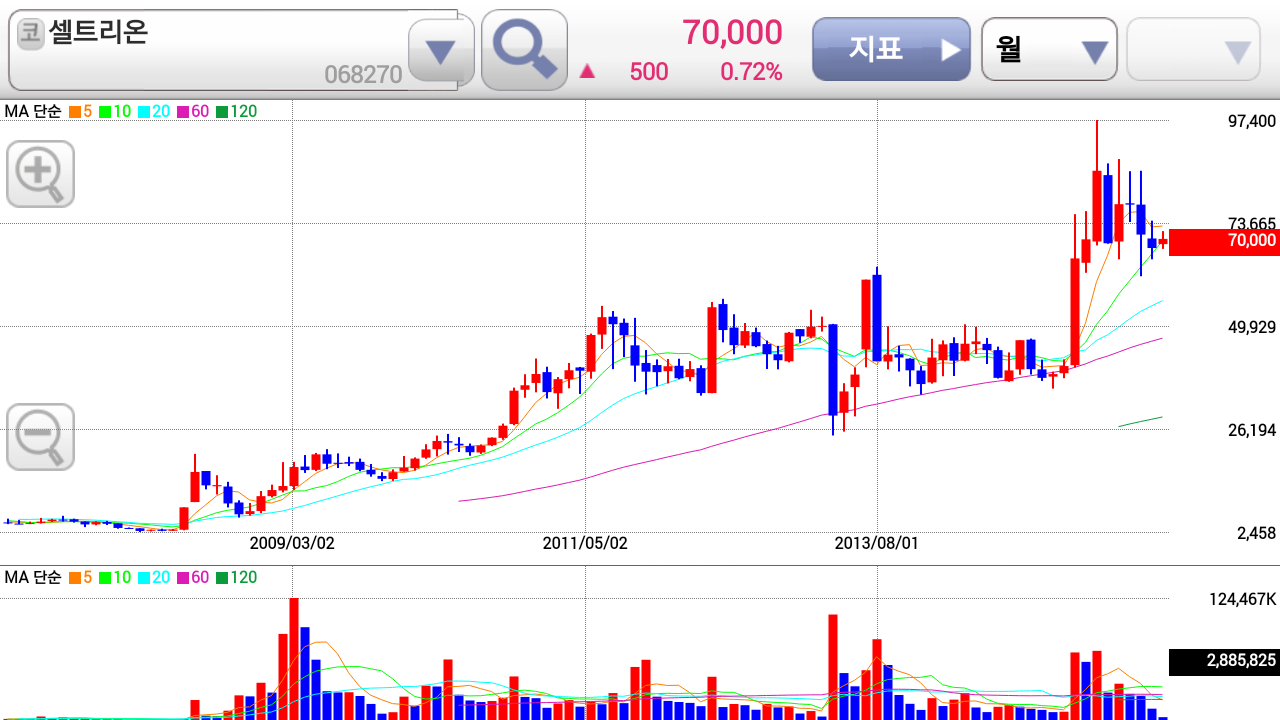Click the 26,194 axis label
Image resolution: width=1280 pixels, height=720 pixels.
click(x=1252, y=431)
